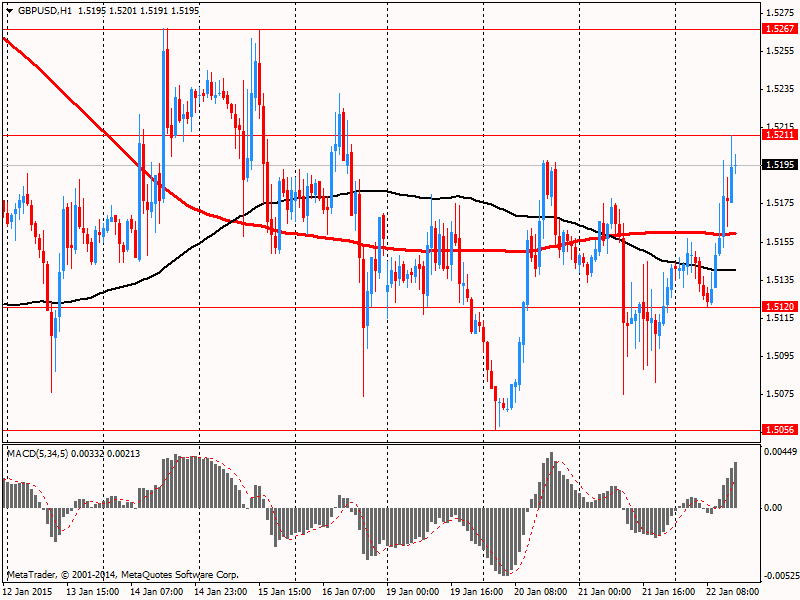Select the 1.5255 price scale value
800x600 pixels.
(x=781, y=51)
